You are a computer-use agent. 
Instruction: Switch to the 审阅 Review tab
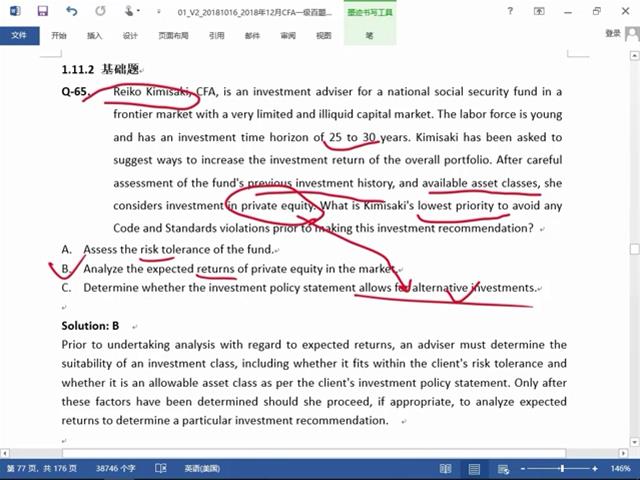click(288, 36)
